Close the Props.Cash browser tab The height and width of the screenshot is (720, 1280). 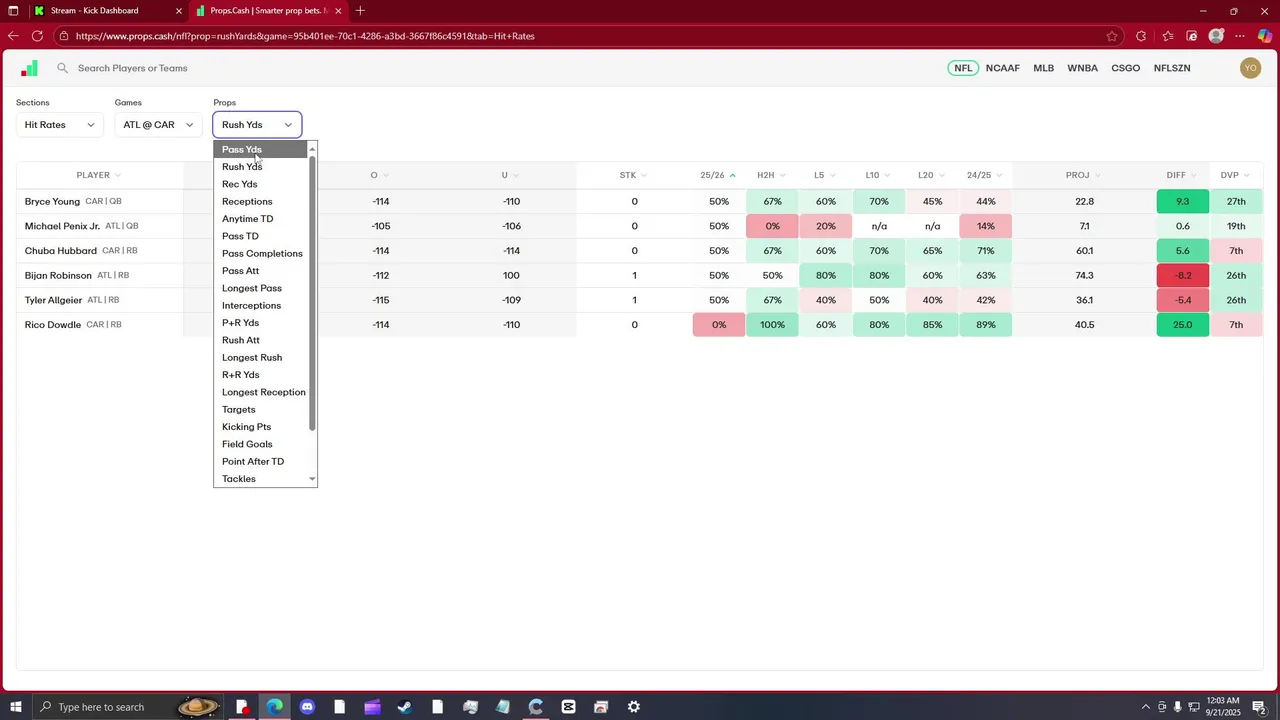338,11
